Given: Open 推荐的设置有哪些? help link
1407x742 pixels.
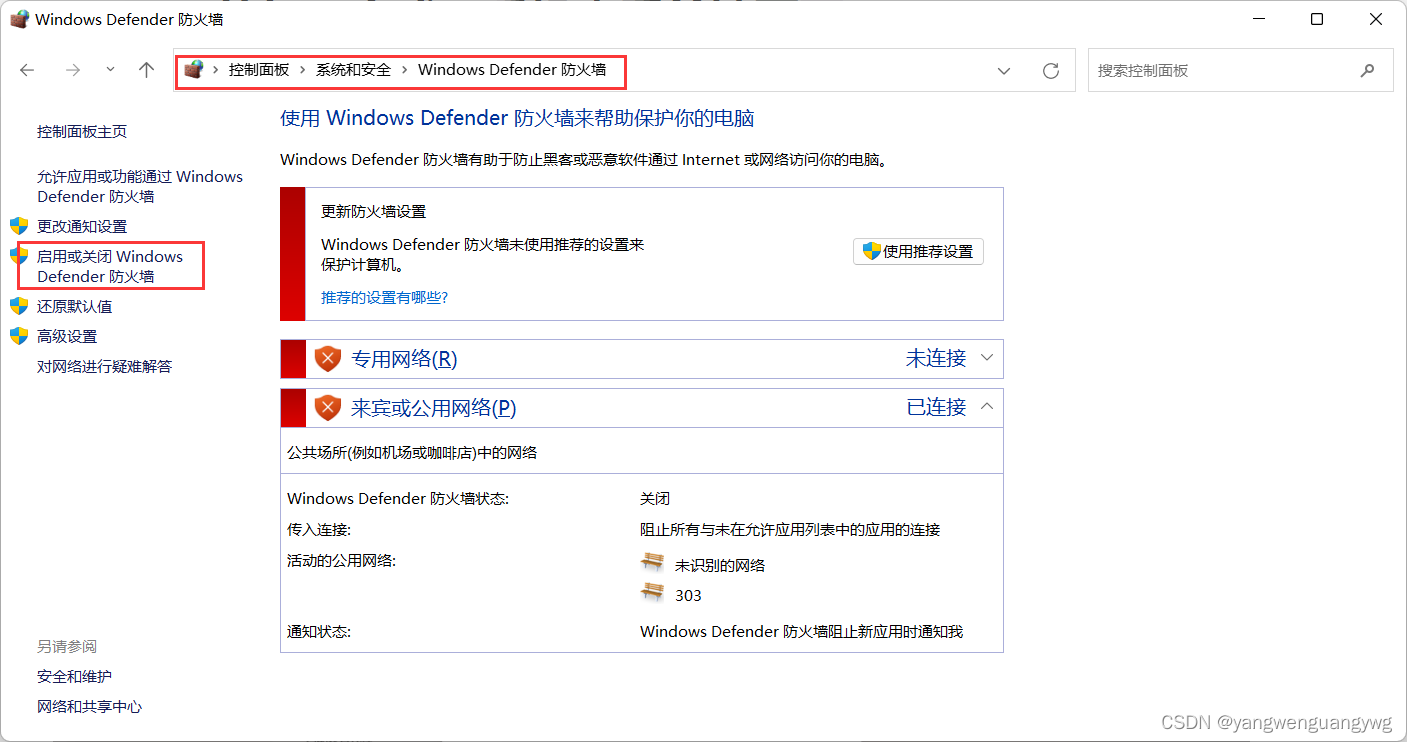Looking at the screenshot, I should 384,298.
